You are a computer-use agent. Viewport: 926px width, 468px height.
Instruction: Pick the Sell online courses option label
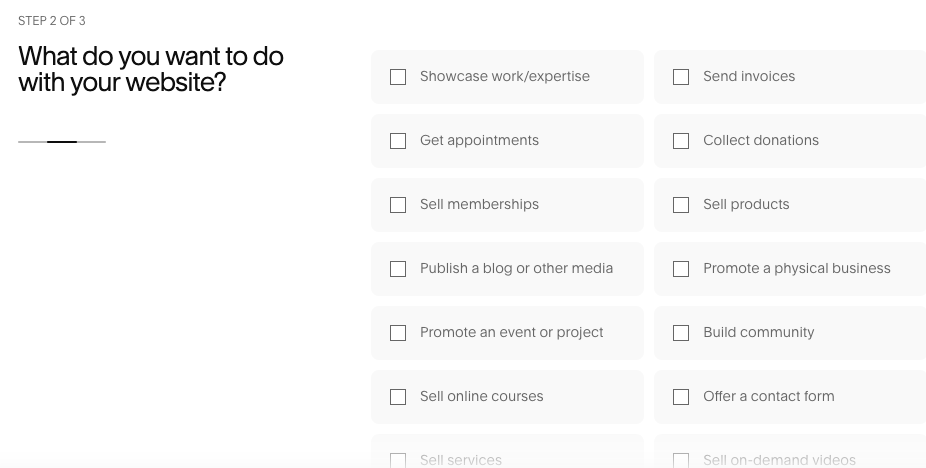pyautogui.click(x=482, y=397)
